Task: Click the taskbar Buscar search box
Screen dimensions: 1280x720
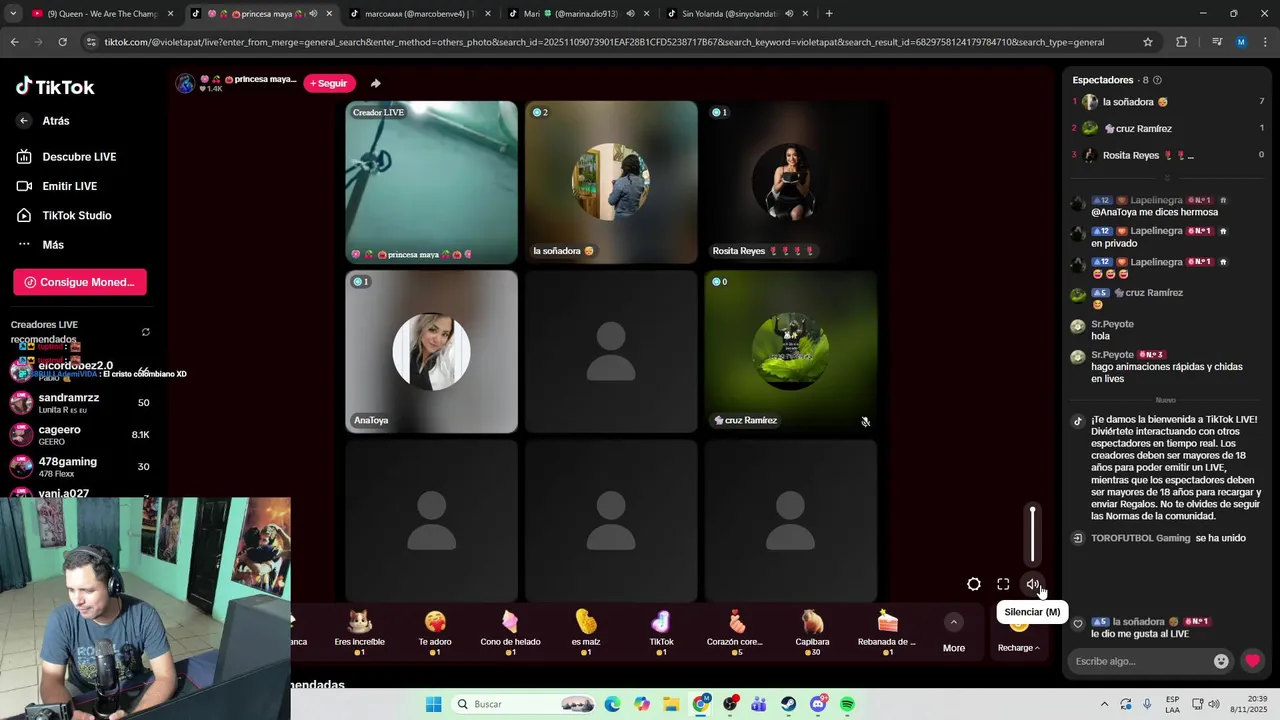Action: (x=525, y=704)
